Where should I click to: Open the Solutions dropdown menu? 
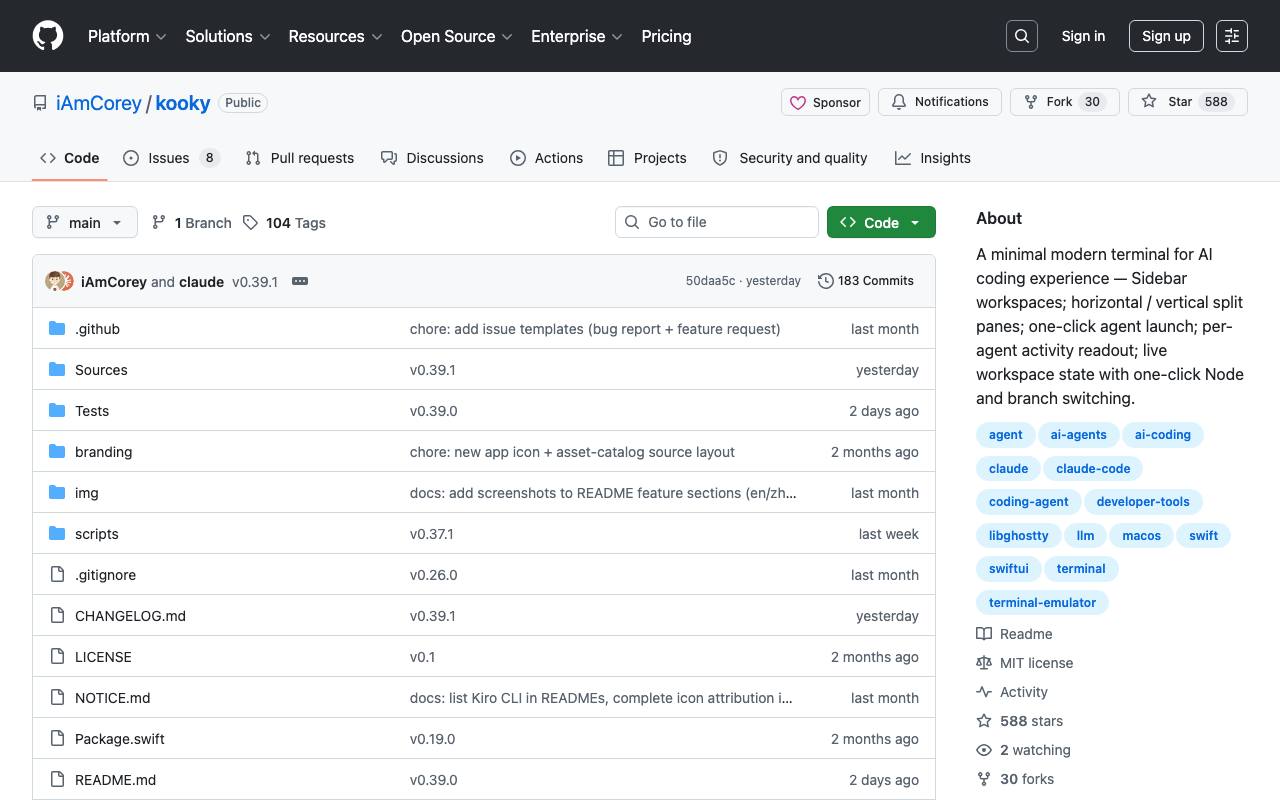point(228,36)
